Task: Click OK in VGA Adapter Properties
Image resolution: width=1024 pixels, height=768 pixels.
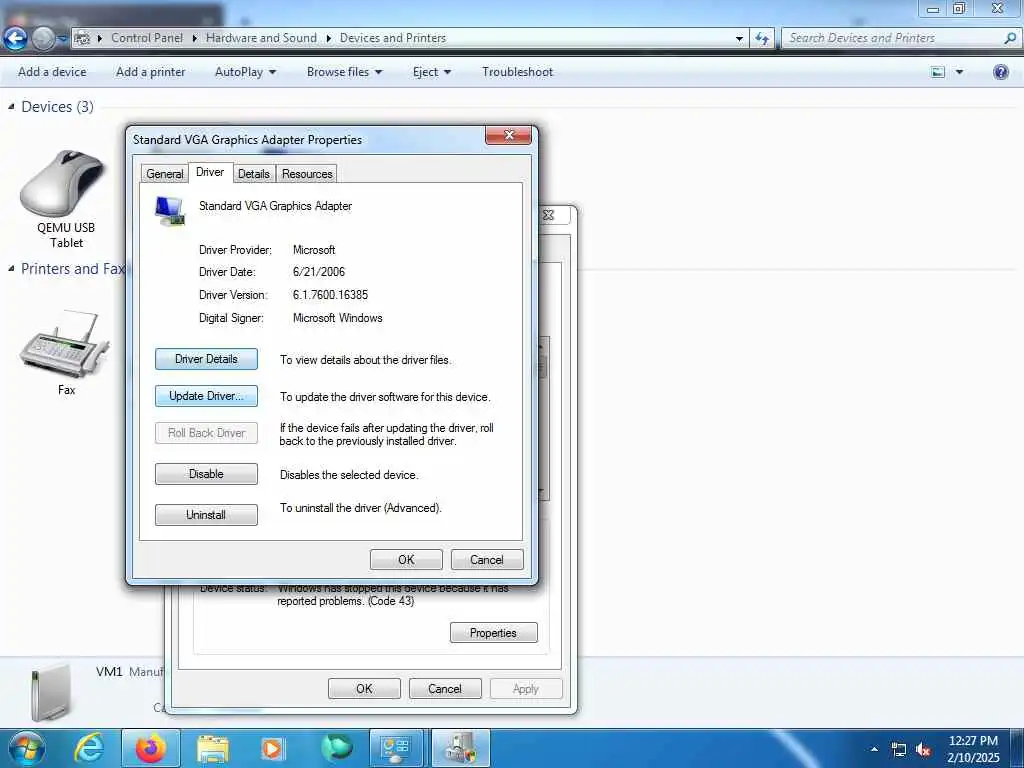Action: 406,560
